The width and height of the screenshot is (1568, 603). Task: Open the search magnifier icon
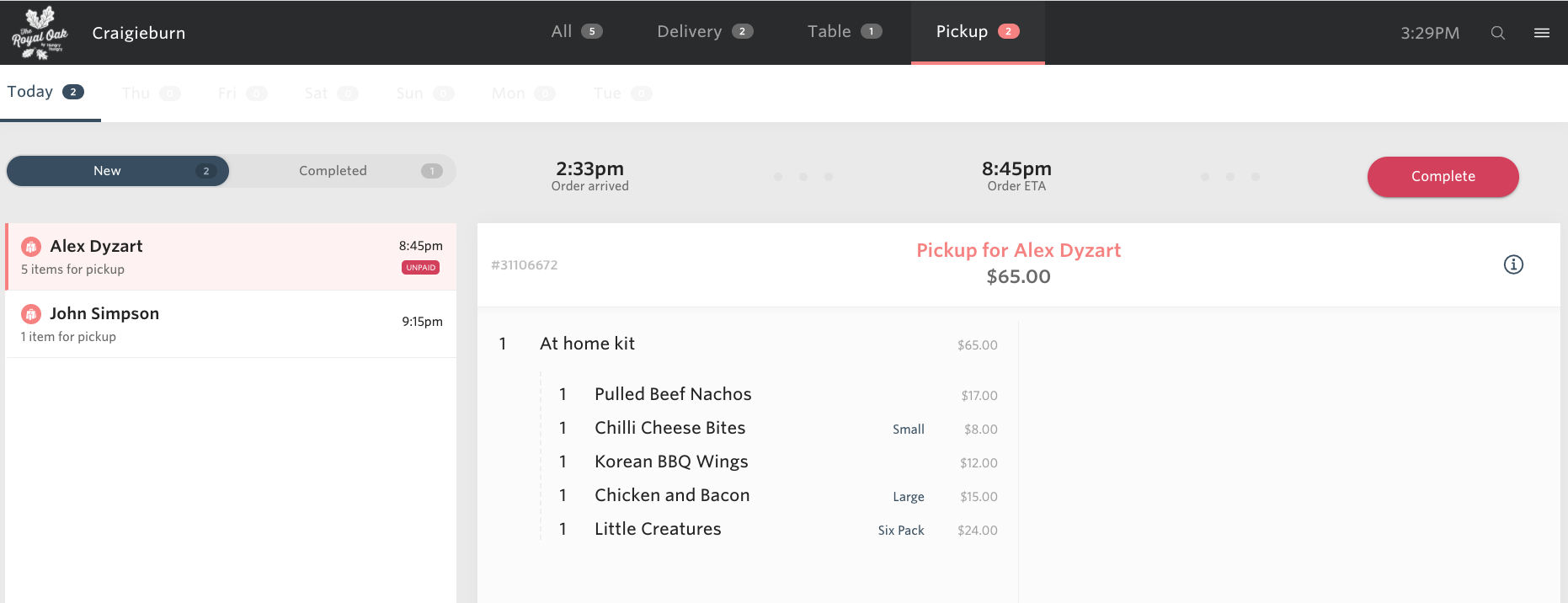(x=1497, y=33)
